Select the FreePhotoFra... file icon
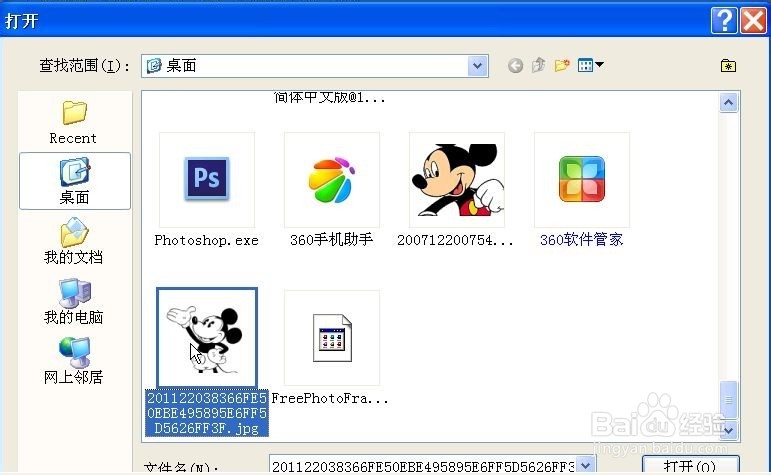771x475 pixels. (332, 338)
